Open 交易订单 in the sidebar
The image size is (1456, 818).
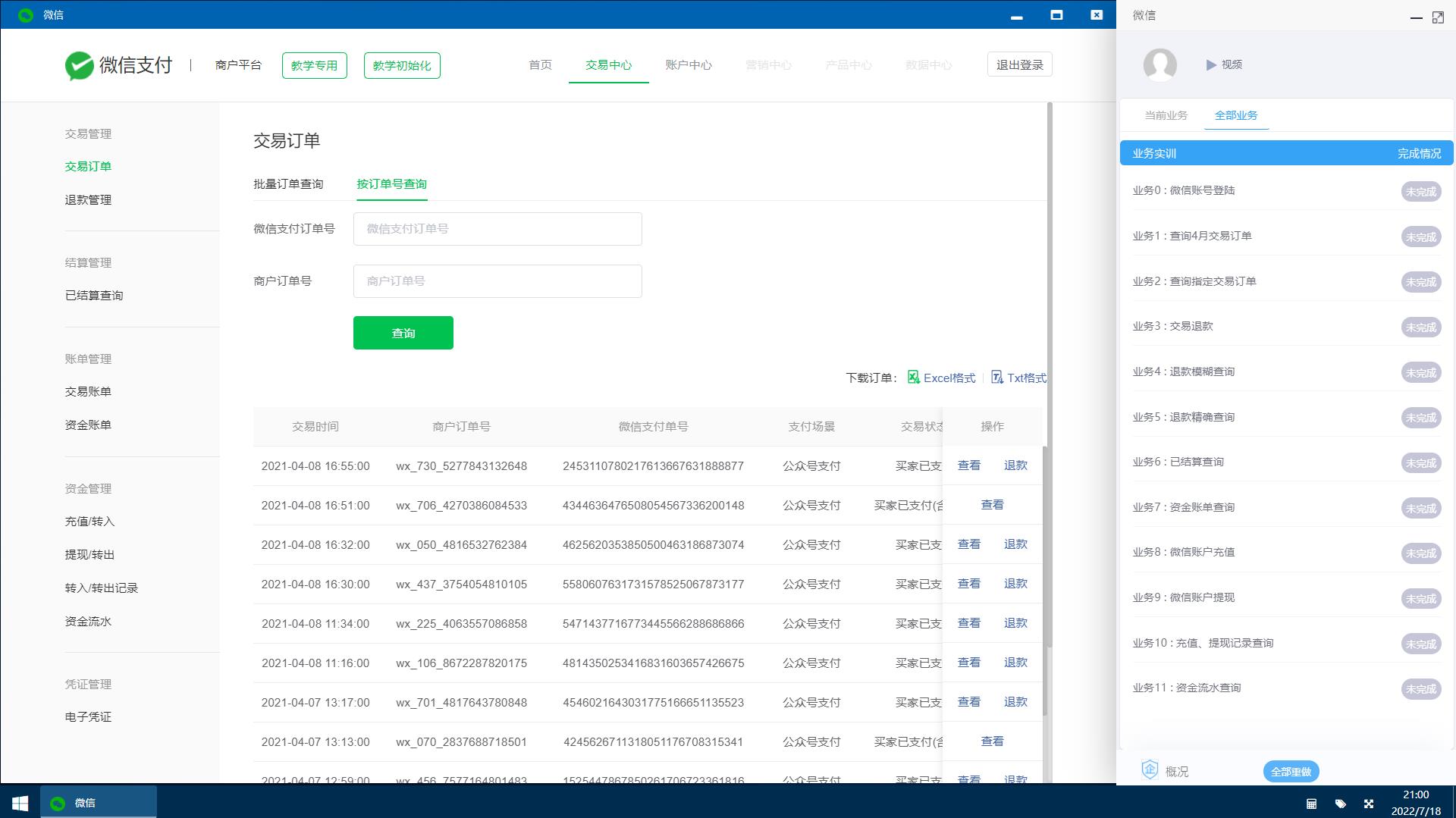(88, 167)
